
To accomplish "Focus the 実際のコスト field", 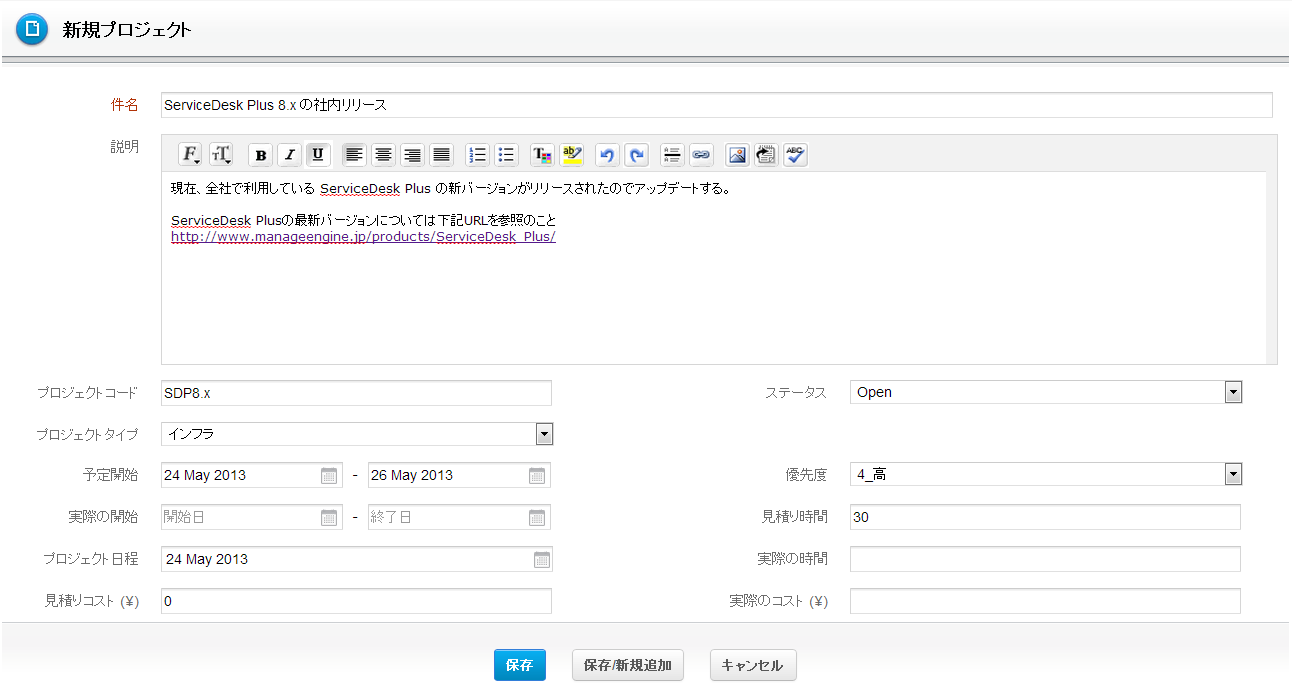I will click(x=1045, y=601).
